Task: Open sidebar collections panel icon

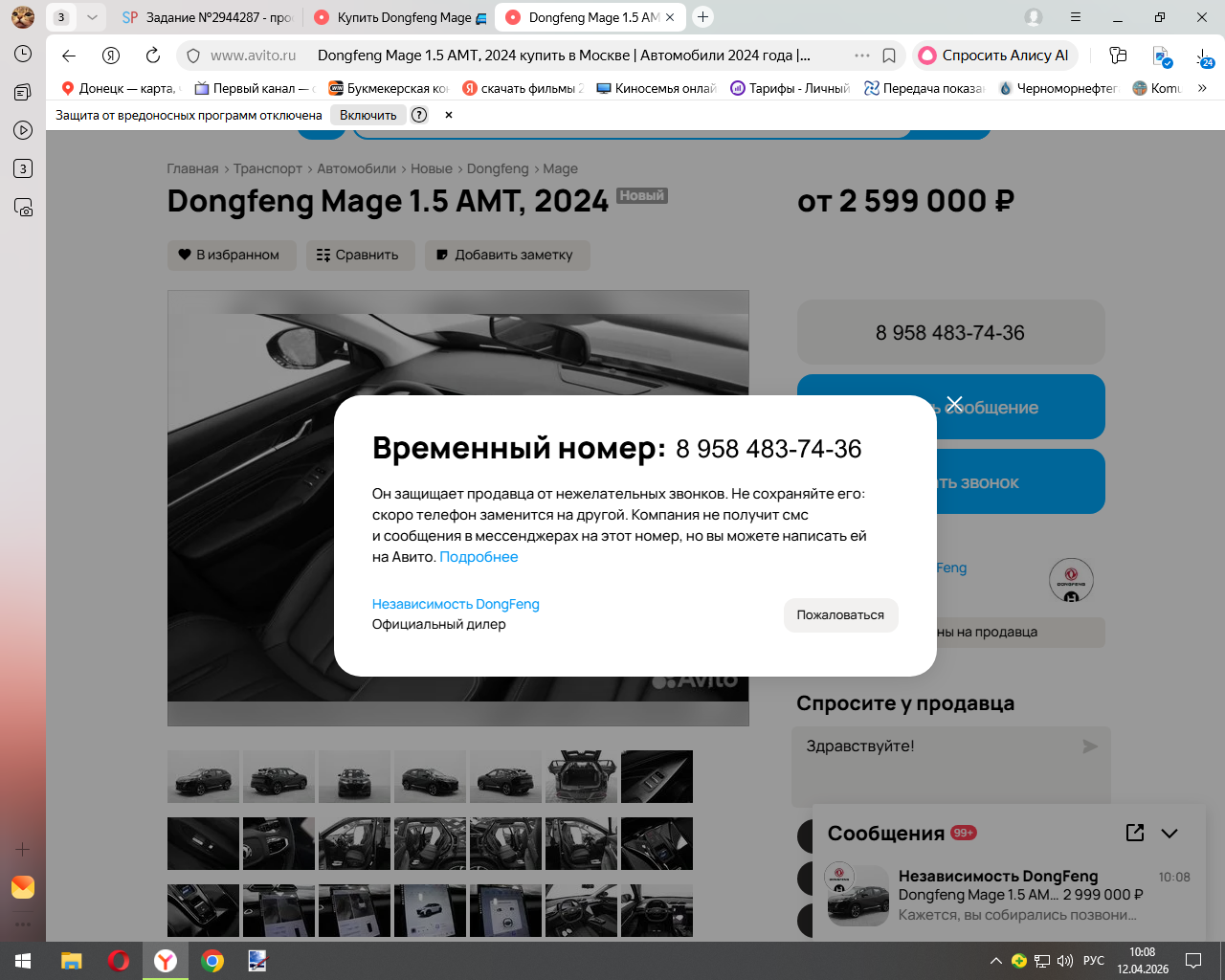Action: pyautogui.click(x=23, y=92)
